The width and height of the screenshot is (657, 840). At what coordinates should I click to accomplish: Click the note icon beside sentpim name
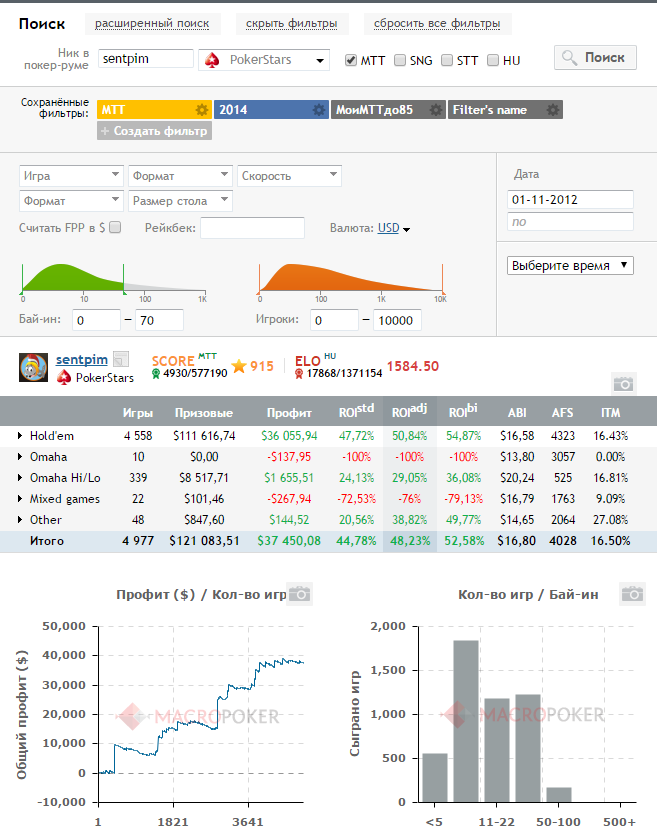click(x=122, y=359)
